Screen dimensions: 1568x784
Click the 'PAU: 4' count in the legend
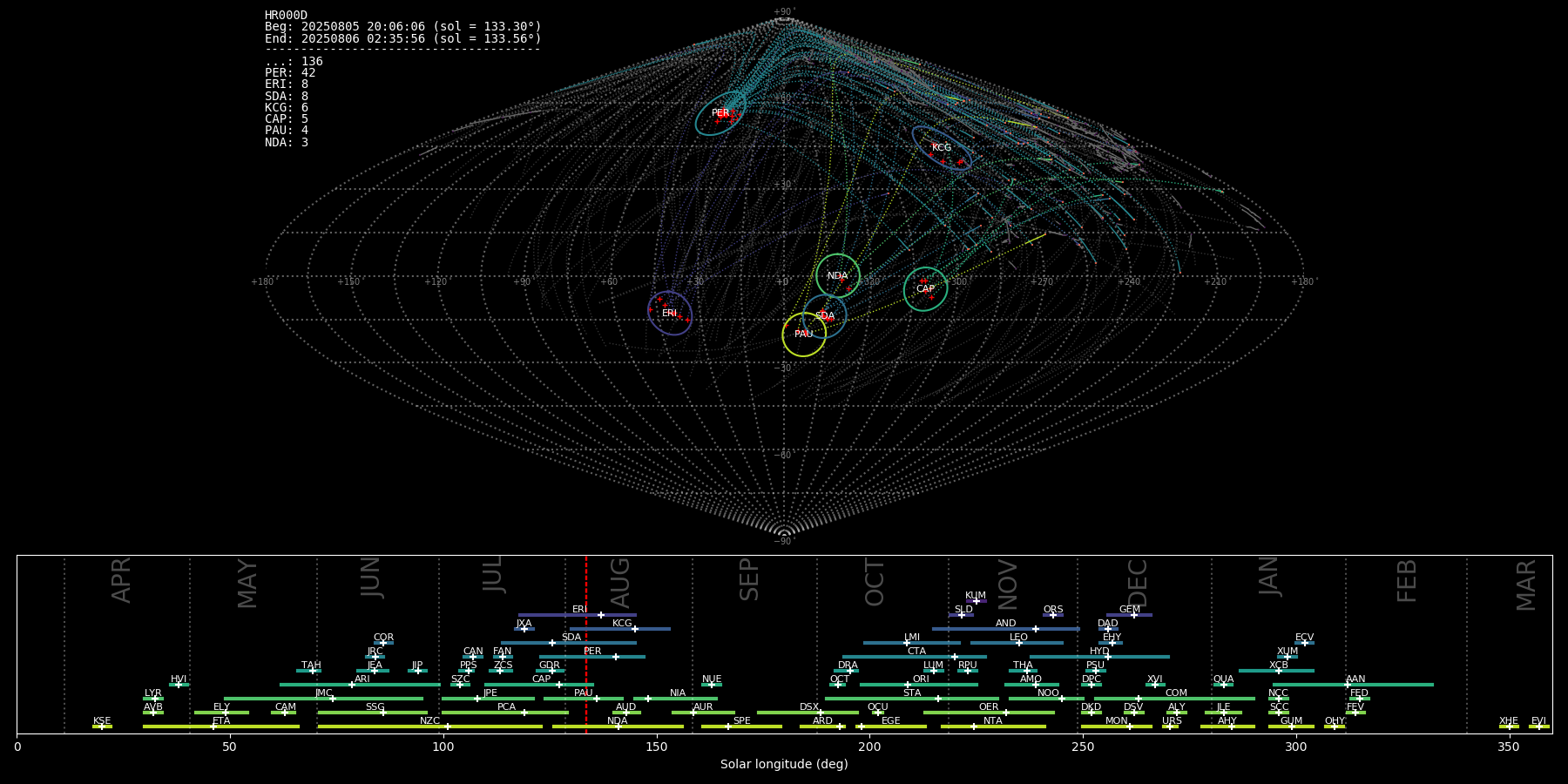point(287,131)
